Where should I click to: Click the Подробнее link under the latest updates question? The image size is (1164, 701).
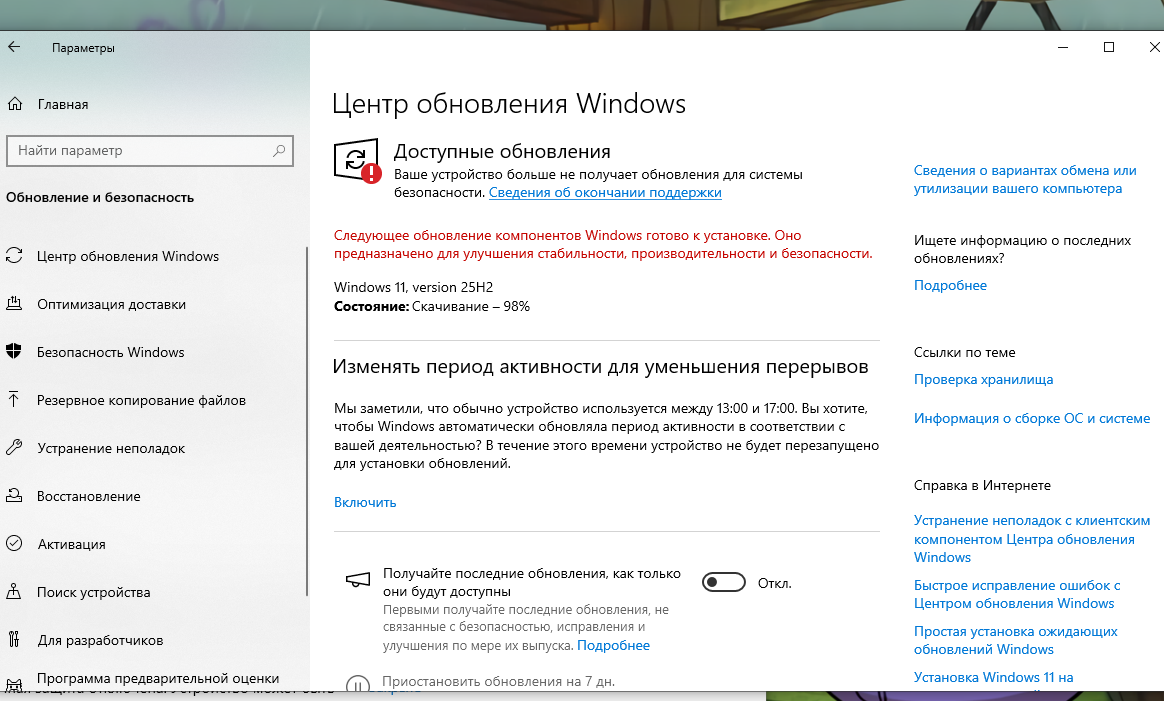[x=950, y=286]
